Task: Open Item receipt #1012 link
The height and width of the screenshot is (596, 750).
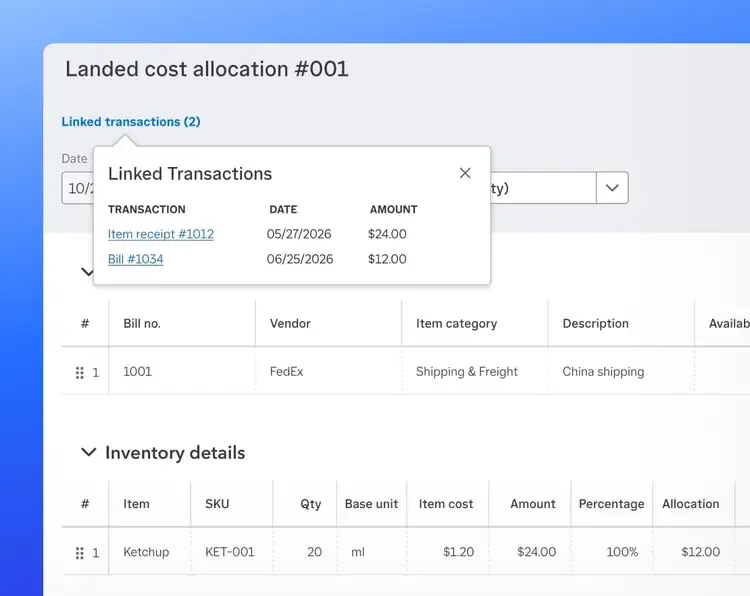Action: [161, 234]
